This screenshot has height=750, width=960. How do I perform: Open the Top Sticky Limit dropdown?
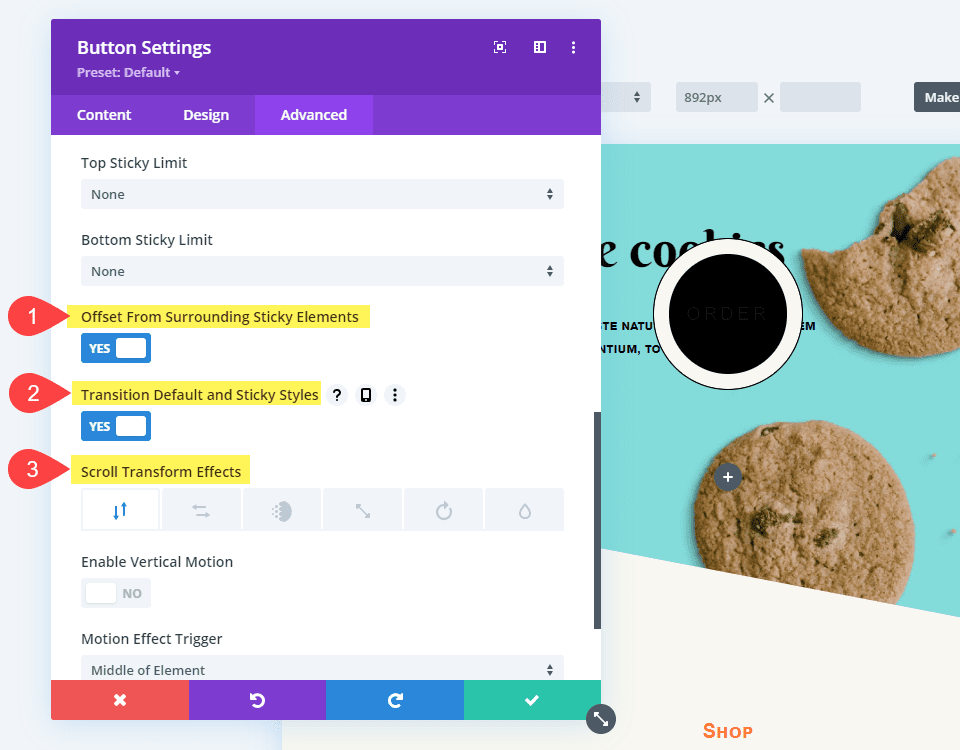pyautogui.click(x=322, y=194)
